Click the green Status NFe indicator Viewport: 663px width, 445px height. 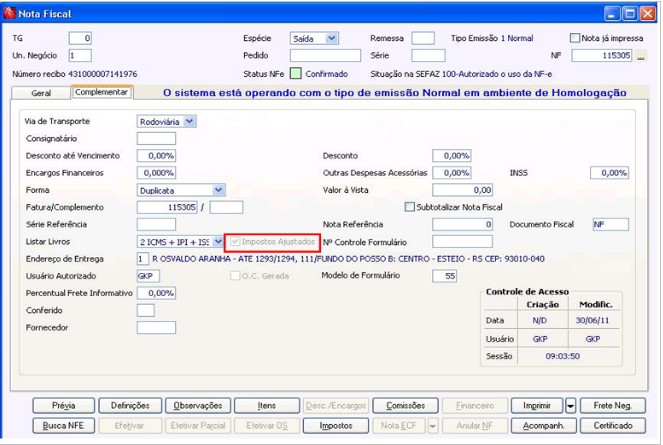point(296,74)
